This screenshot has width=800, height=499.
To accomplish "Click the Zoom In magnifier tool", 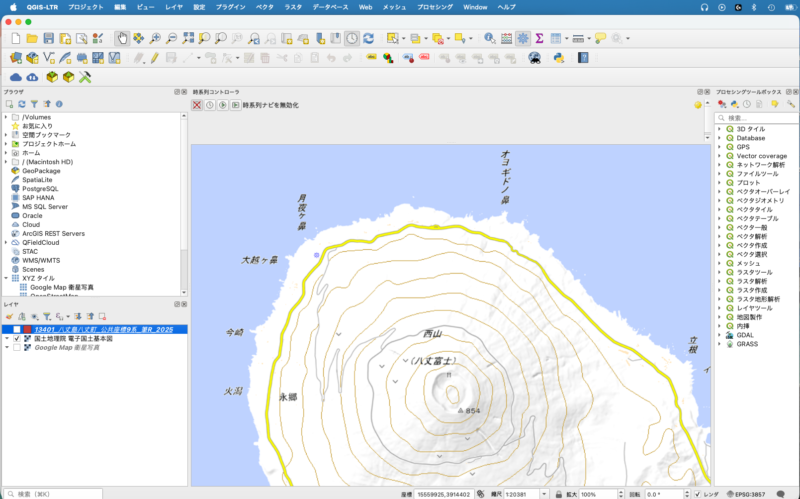I will [x=155, y=38].
